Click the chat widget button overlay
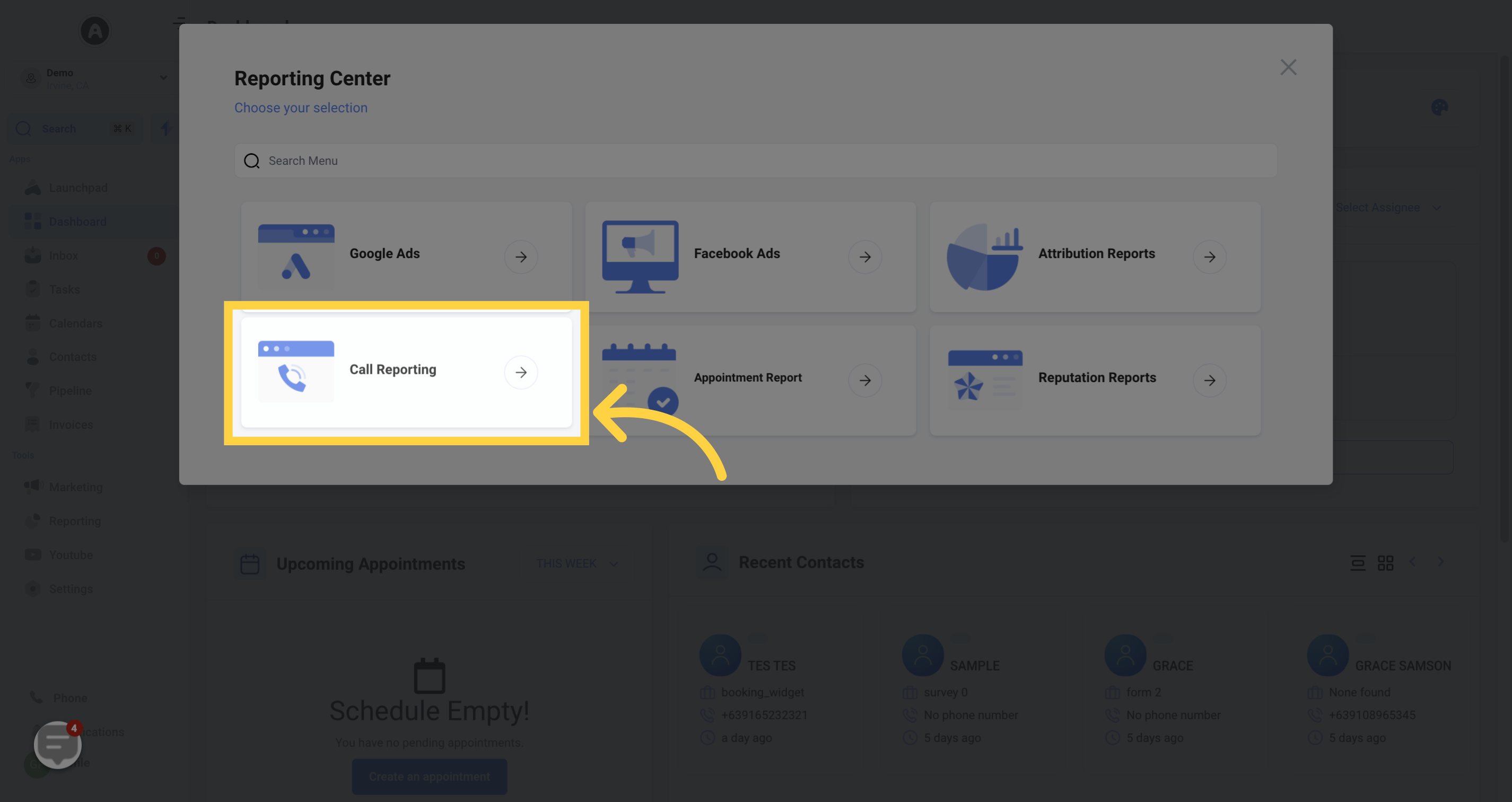 click(57, 745)
